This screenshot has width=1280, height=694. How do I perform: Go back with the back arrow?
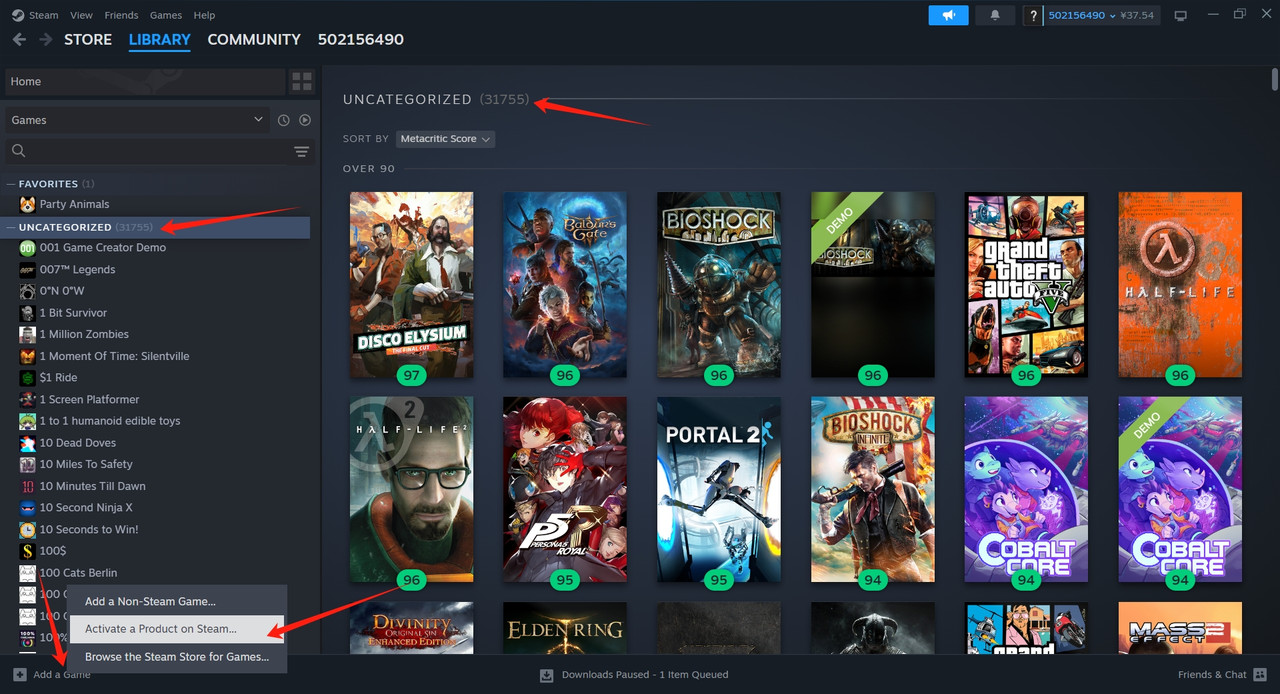tap(19, 39)
